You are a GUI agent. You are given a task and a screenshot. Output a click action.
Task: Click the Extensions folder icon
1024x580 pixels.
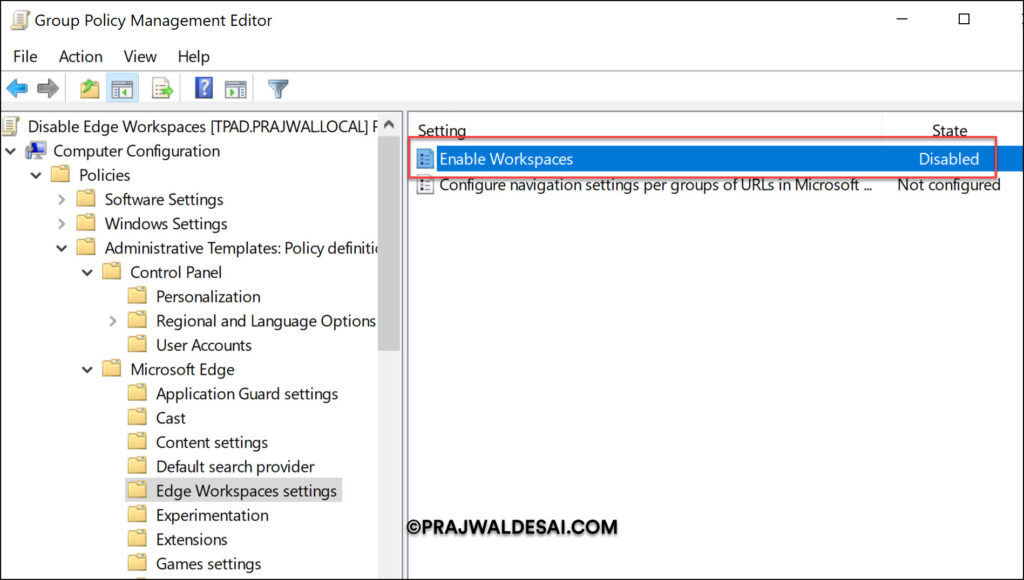[x=137, y=538]
